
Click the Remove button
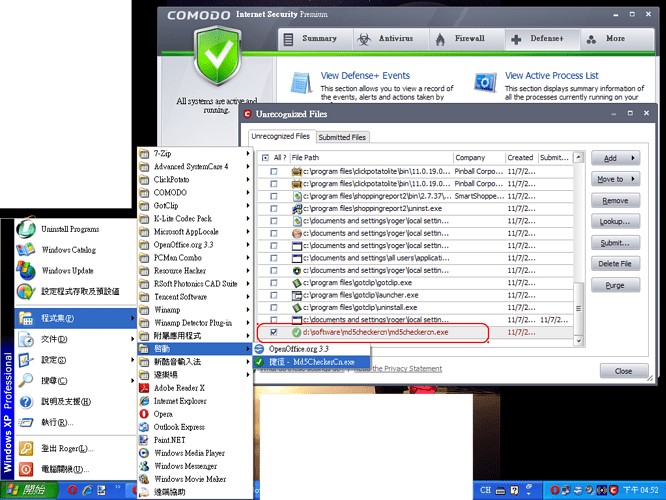[x=615, y=201]
